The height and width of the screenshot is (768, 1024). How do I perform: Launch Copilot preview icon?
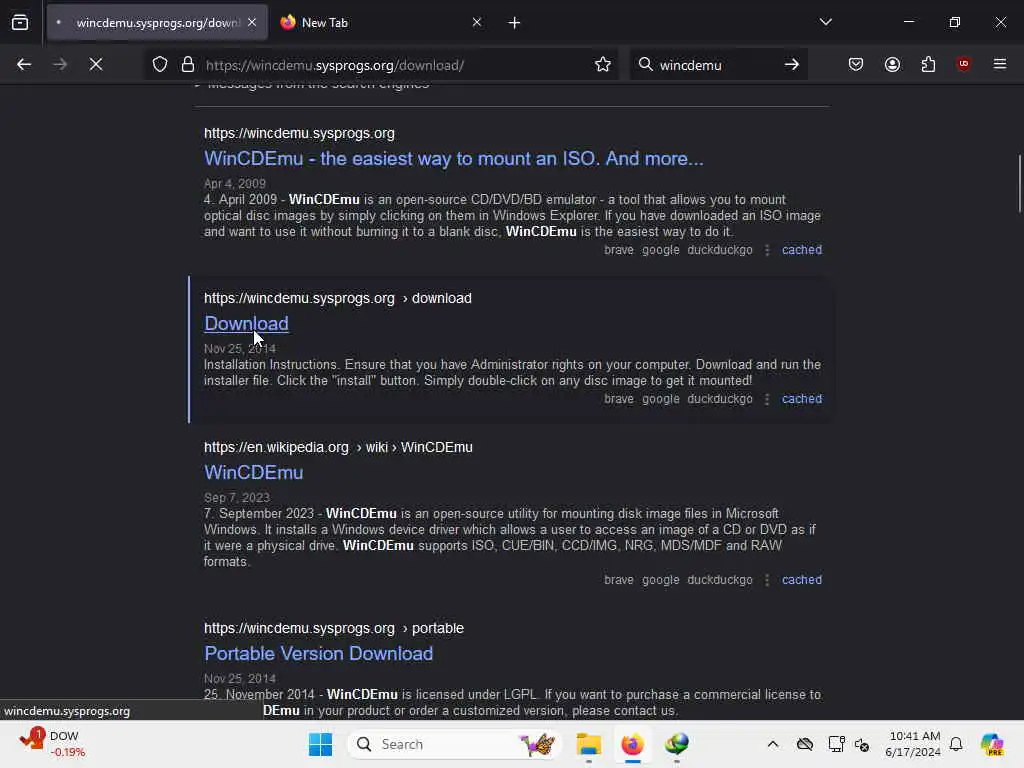click(x=992, y=744)
